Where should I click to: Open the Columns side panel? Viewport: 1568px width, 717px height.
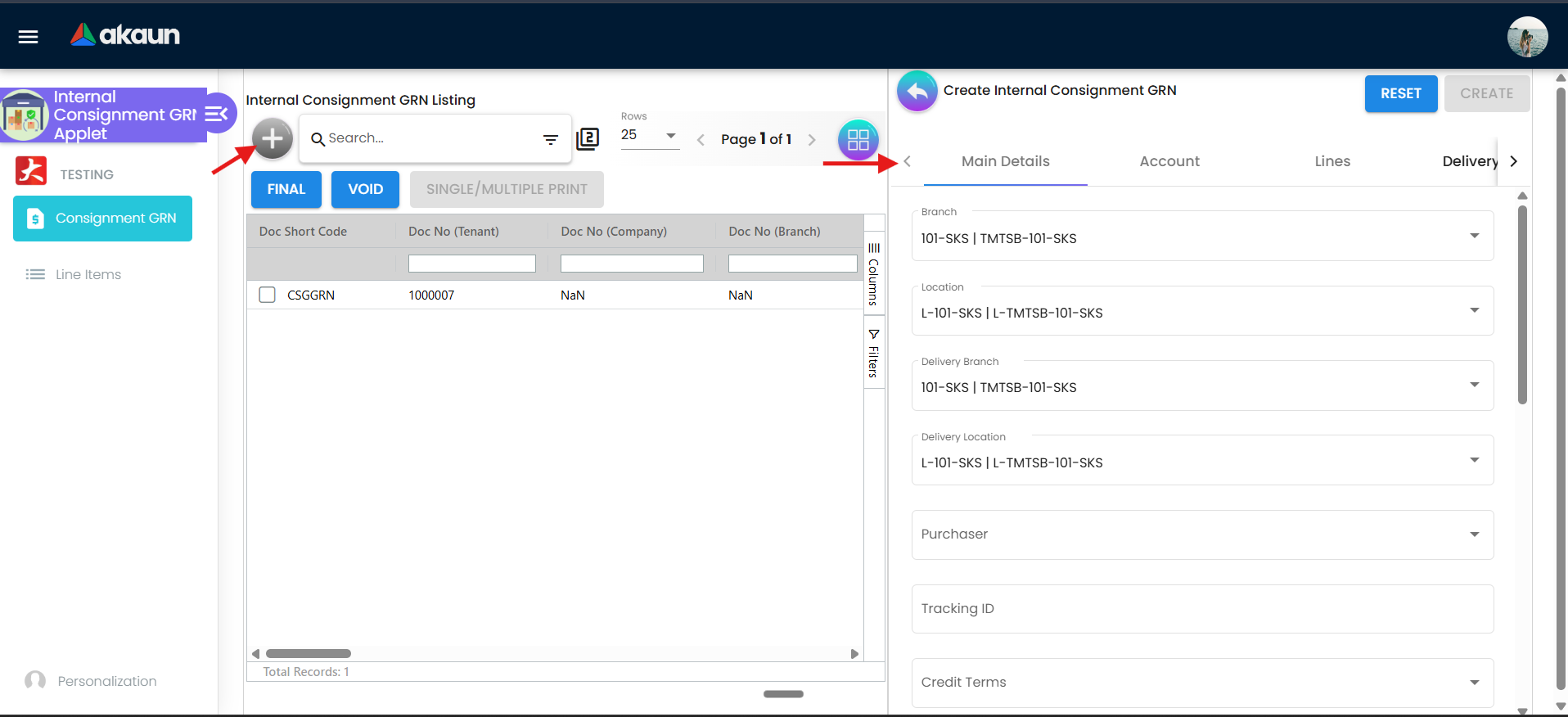coord(874,274)
